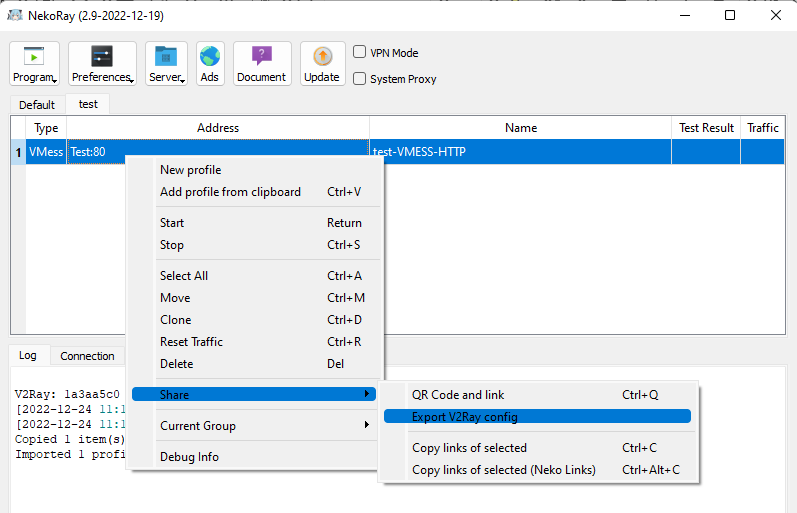Sort by the Test Result column header
Image resolution: width=797 pixels, height=513 pixels.
(x=706, y=128)
